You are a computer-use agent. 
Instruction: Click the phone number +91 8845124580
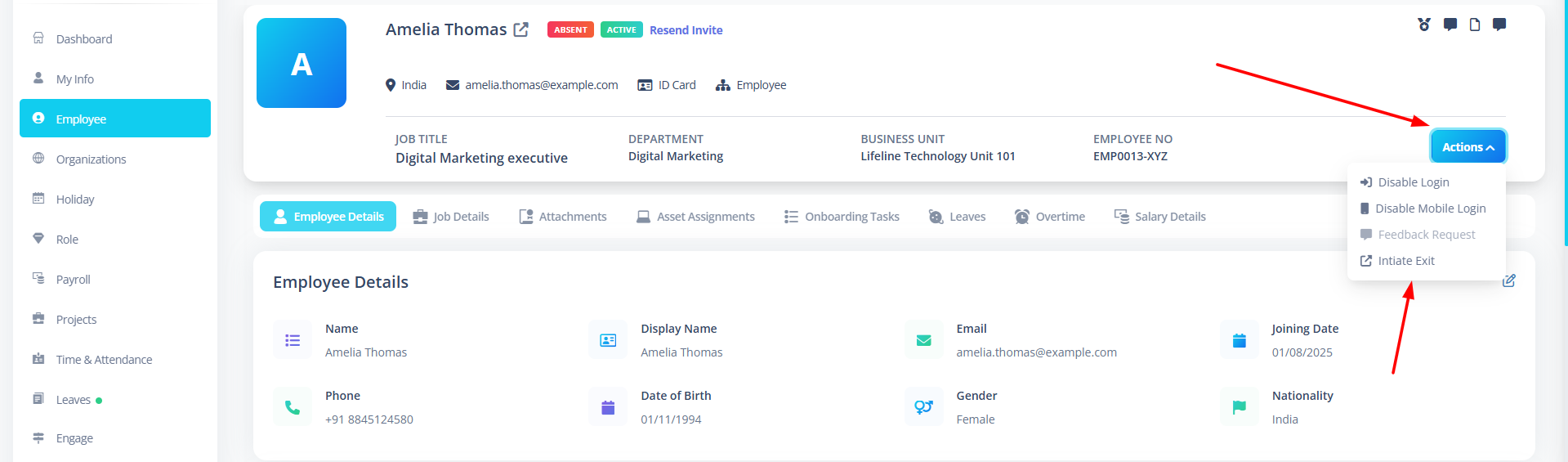pos(369,419)
